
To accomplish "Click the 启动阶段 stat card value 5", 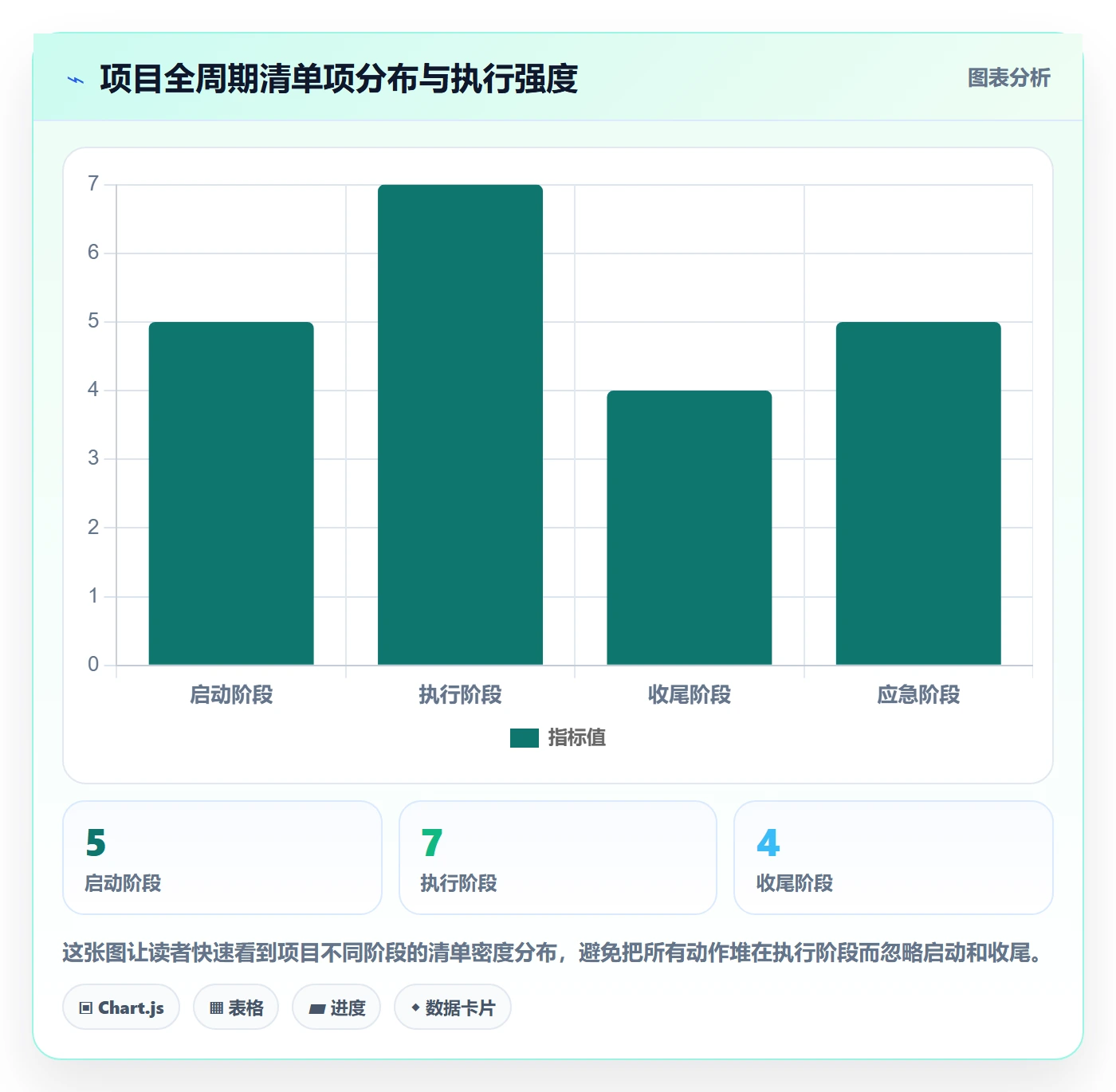I will tap(96, 843).
